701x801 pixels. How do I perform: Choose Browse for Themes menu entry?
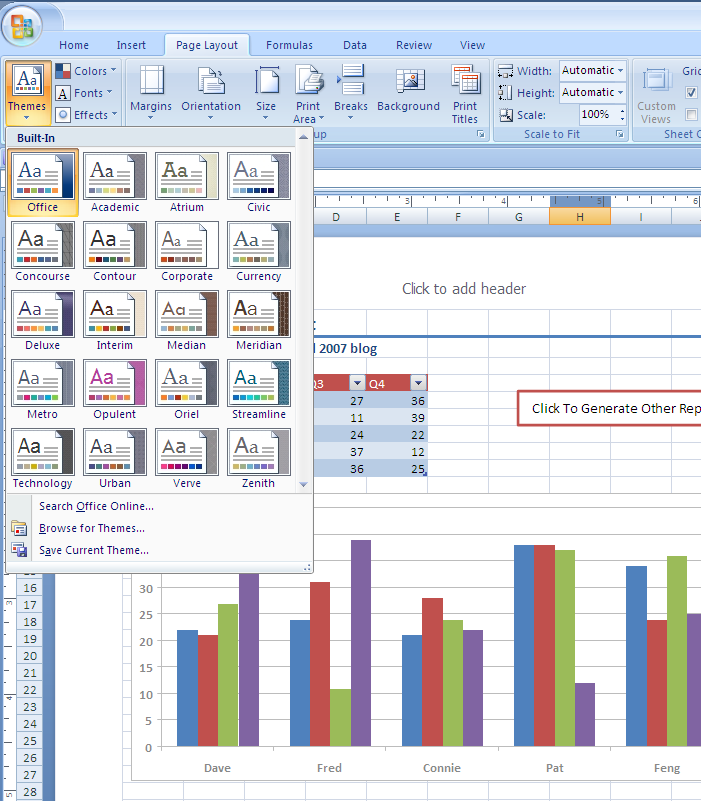point(92,528)
